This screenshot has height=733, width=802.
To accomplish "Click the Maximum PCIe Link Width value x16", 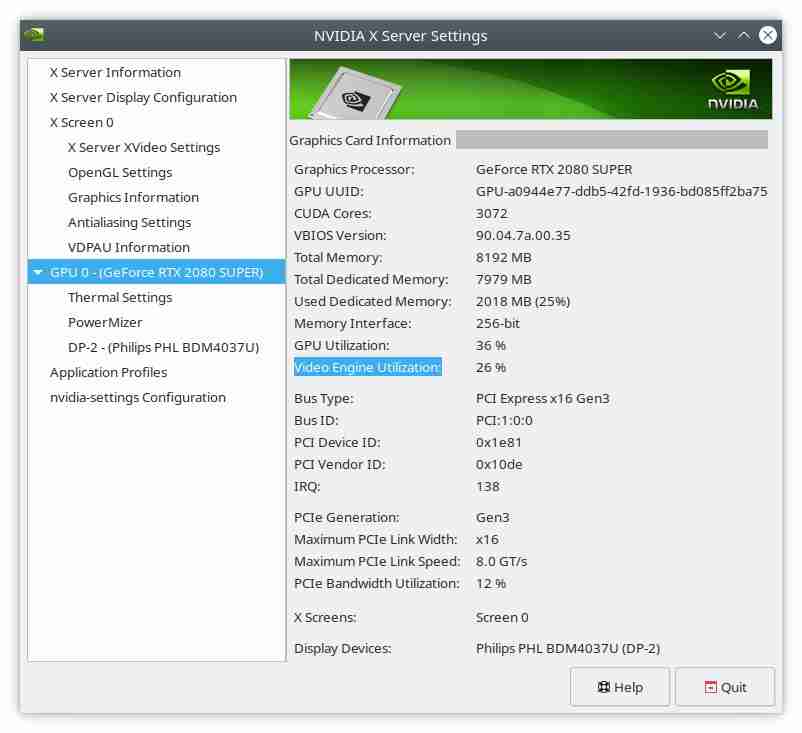I will point(487,540).
